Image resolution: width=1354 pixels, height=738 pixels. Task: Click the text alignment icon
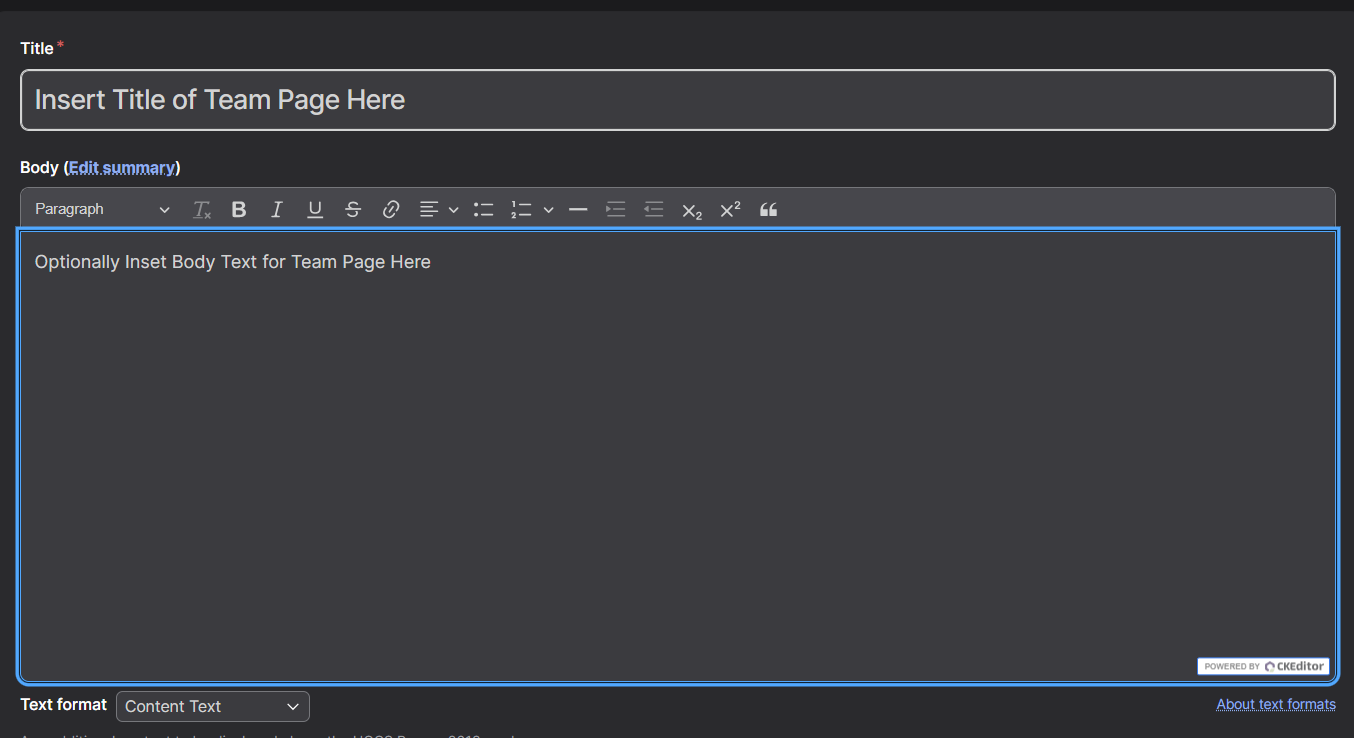(429, 210)
